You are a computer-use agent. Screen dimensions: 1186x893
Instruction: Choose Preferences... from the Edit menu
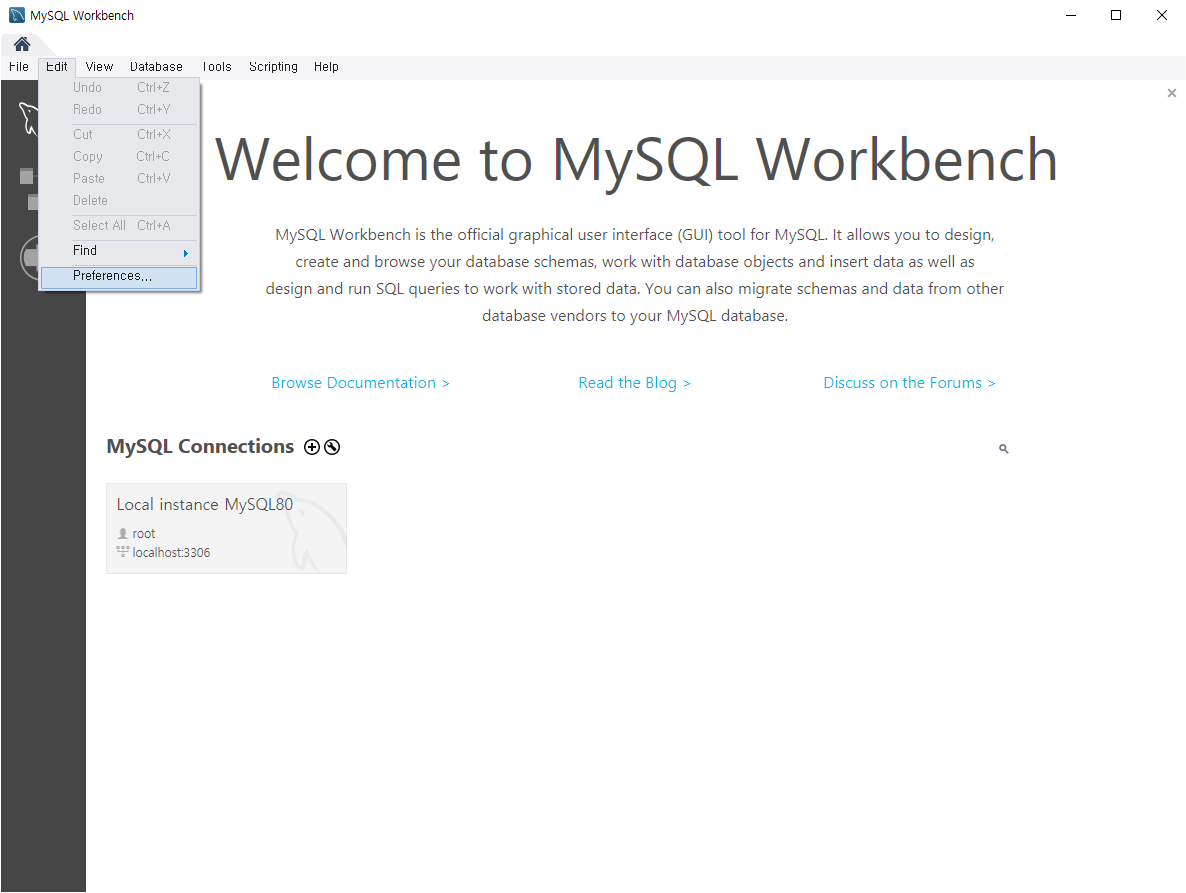pos(119,276)
